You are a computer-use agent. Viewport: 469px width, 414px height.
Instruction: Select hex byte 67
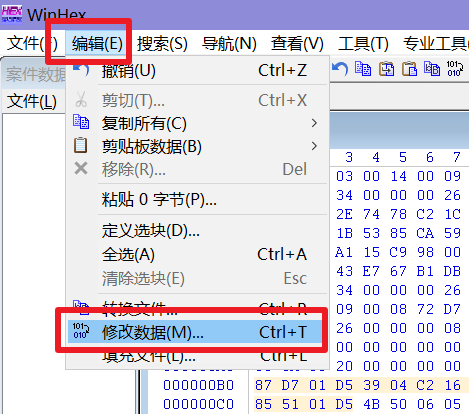click(398, 271)
